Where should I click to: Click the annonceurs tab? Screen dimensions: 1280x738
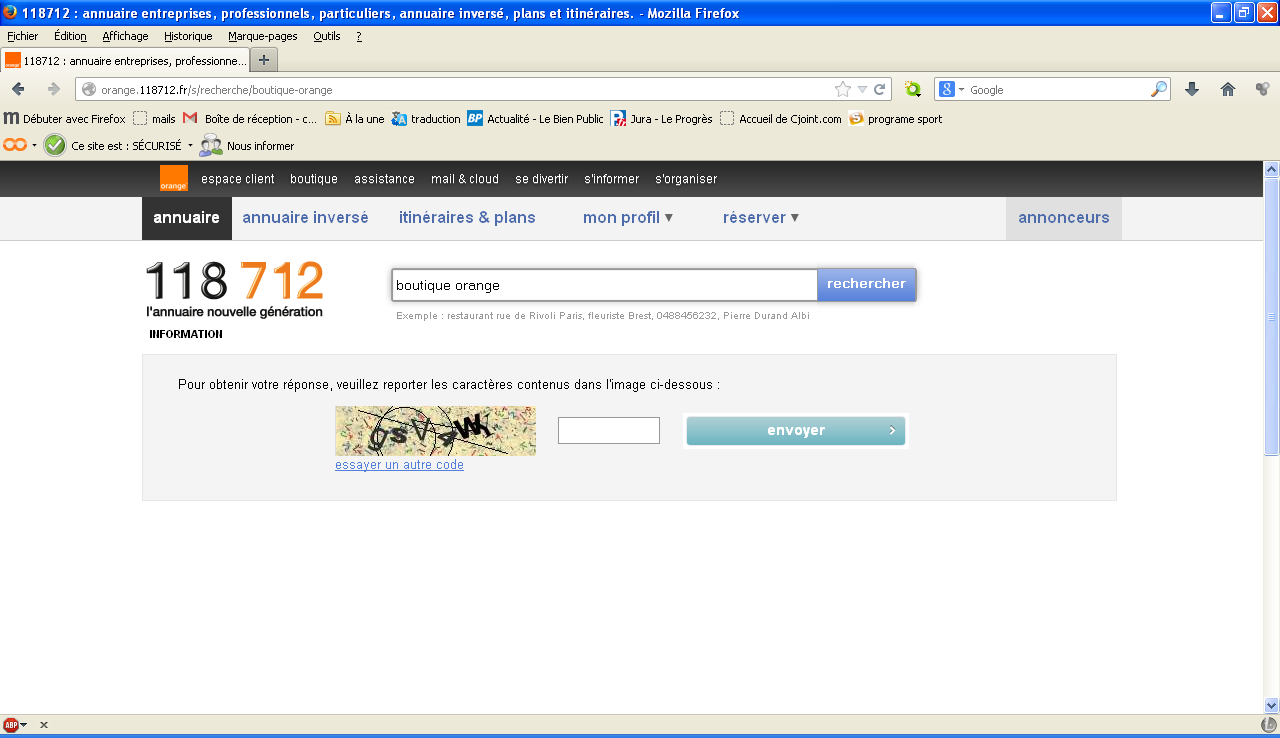[1064, 217]
